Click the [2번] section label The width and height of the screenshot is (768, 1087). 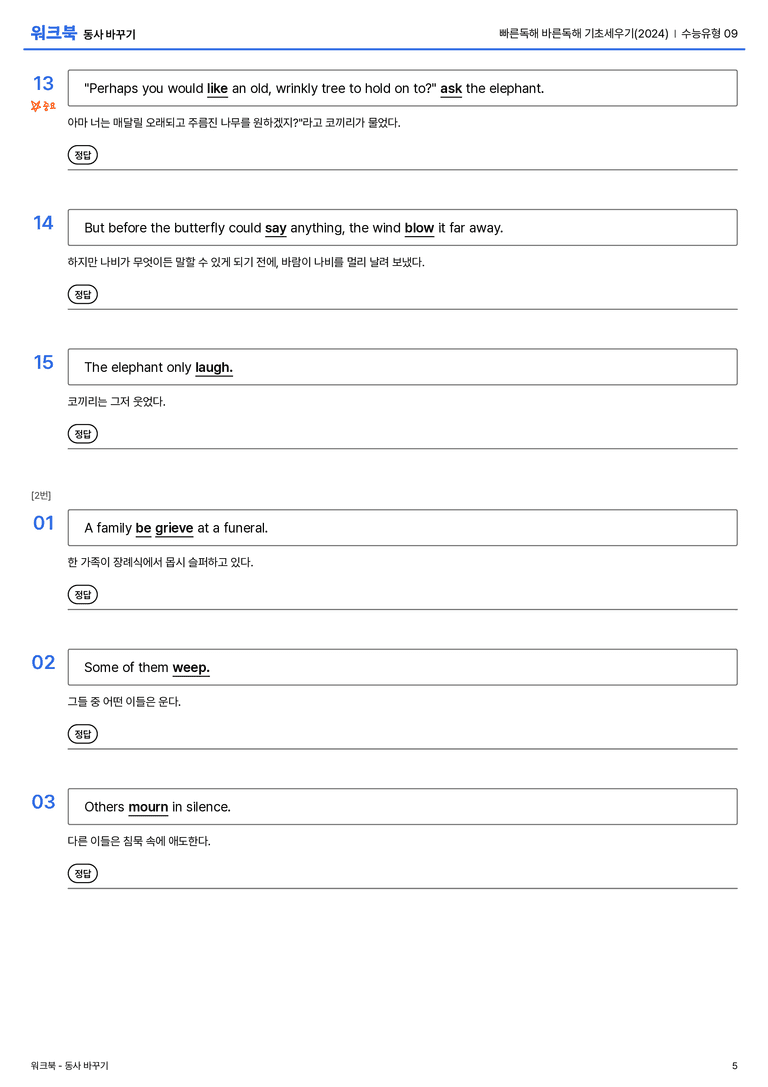click(41, 495)
